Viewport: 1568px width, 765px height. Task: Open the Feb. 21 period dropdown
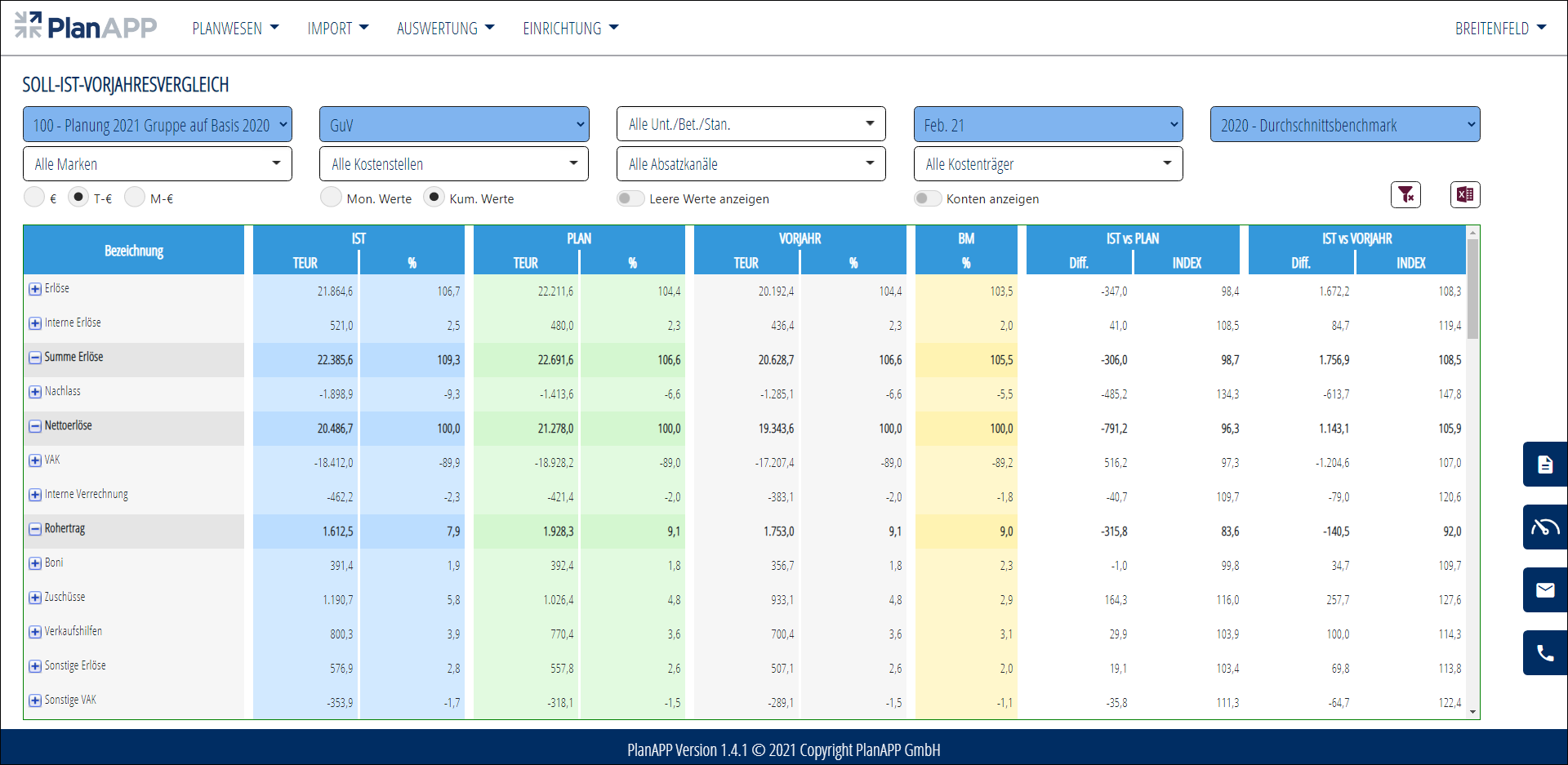click(1048, 125)
